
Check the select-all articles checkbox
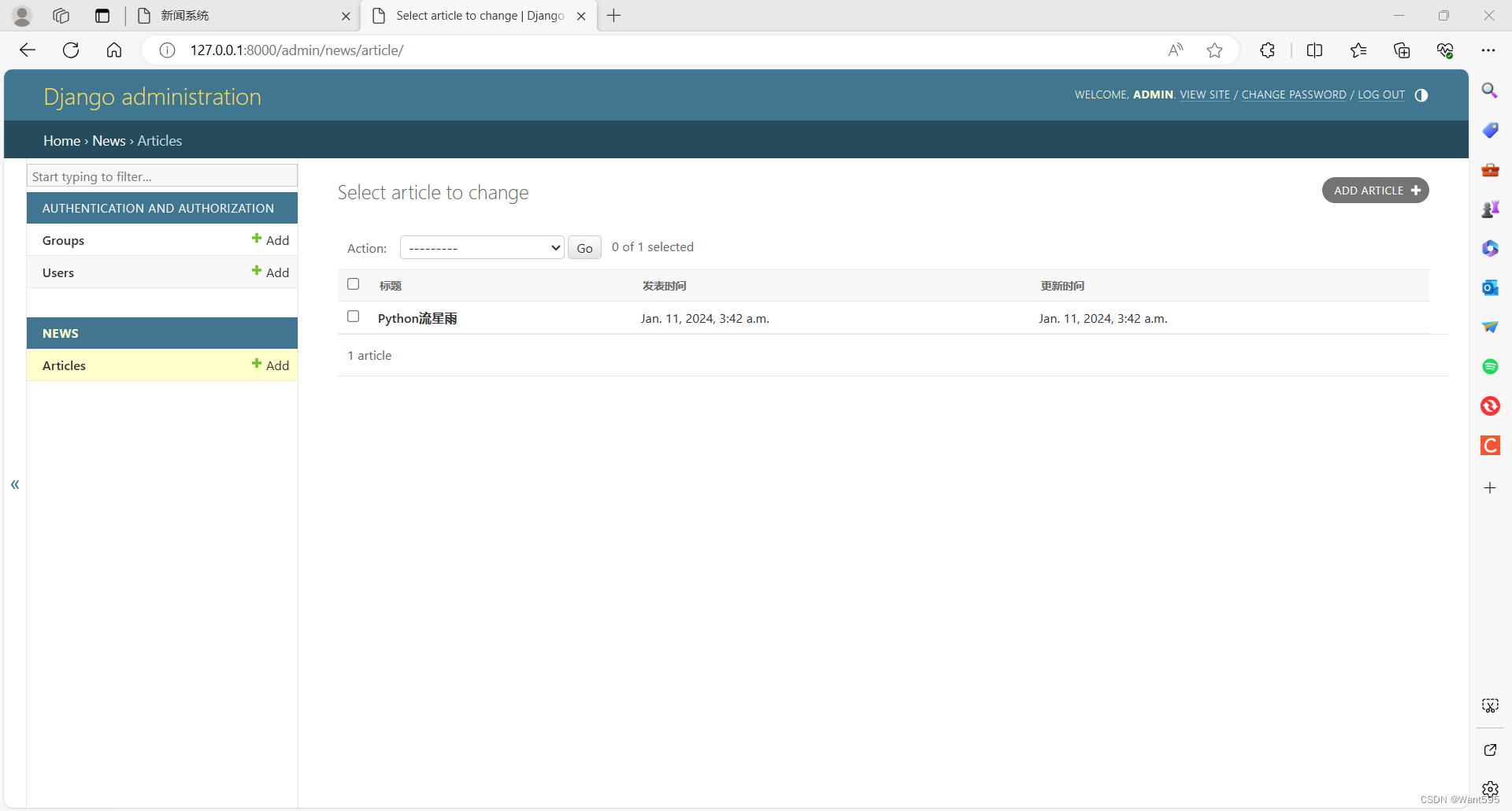[x=353, y=284]
